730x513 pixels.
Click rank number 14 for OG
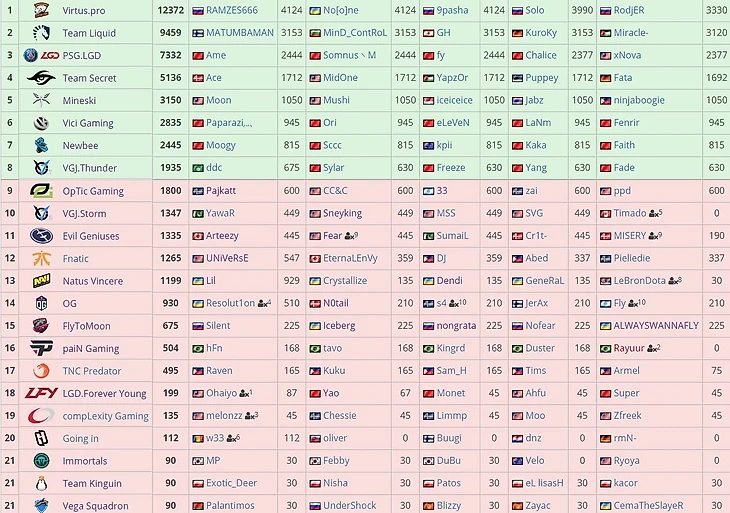10,303
